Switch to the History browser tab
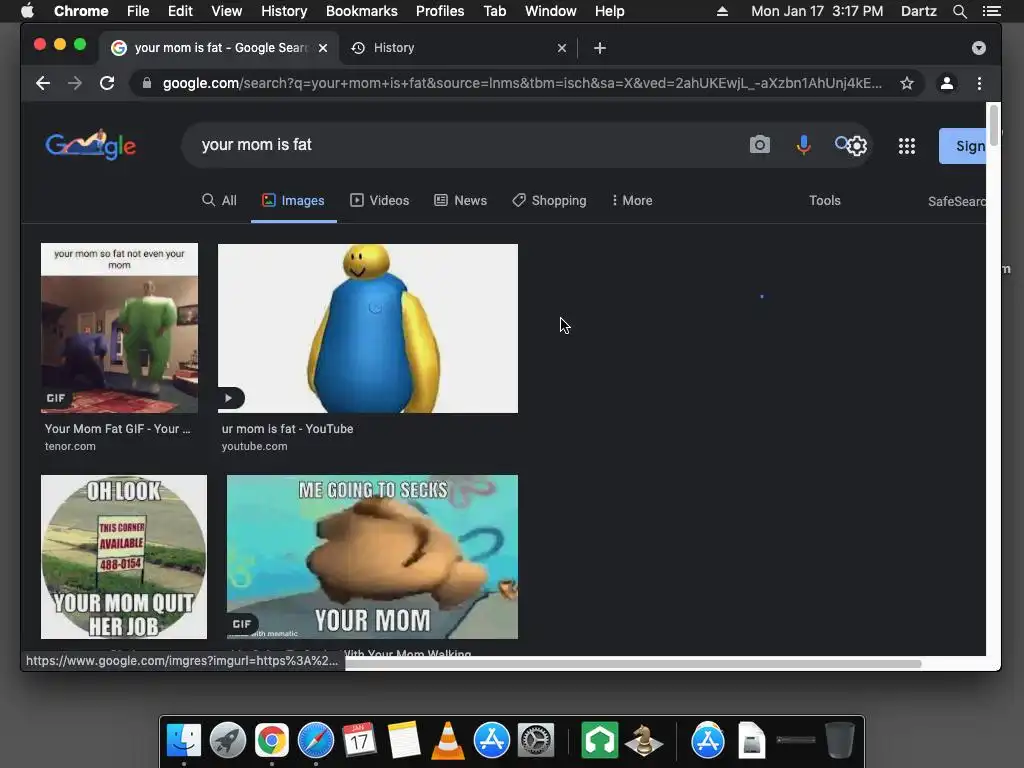 pyautogui.click(x=457, y=48)
